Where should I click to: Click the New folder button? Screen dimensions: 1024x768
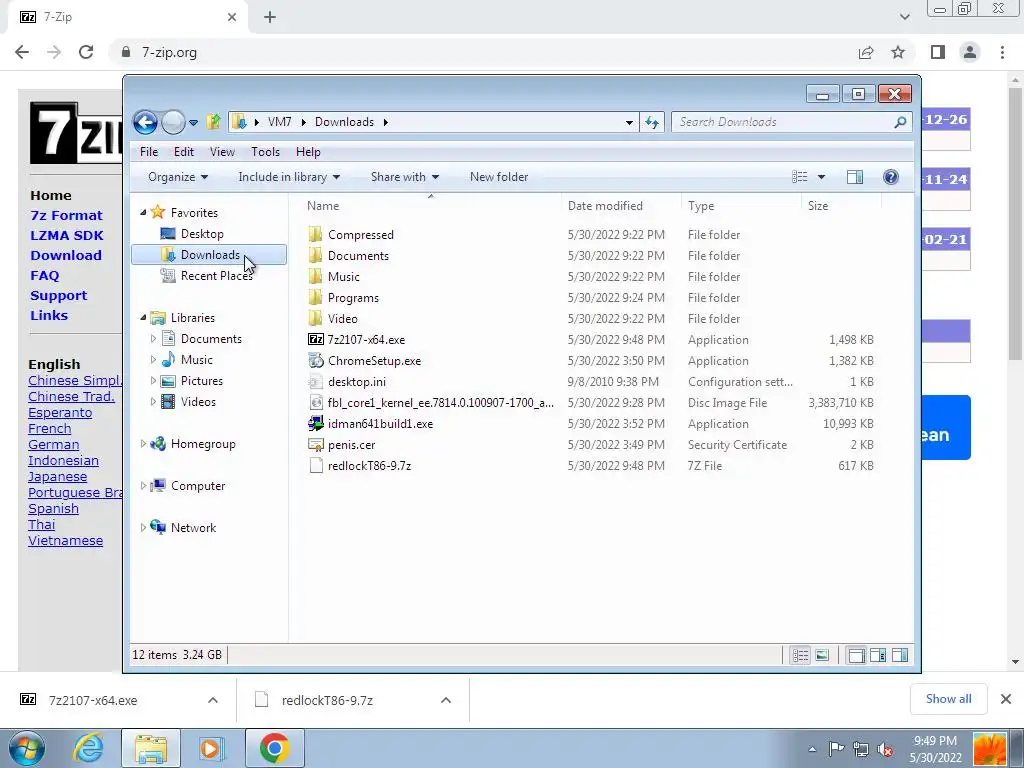(499, 177)
